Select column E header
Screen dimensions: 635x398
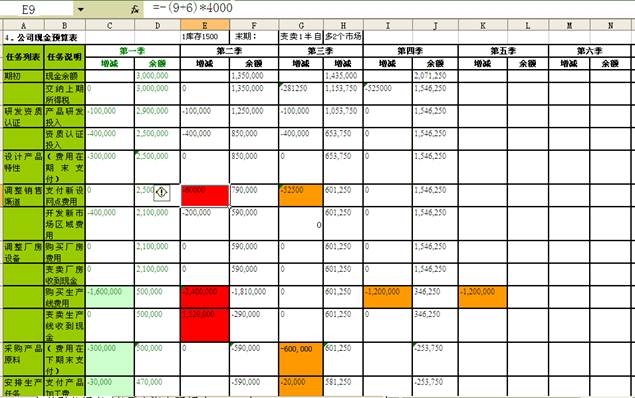coord(205,26)
